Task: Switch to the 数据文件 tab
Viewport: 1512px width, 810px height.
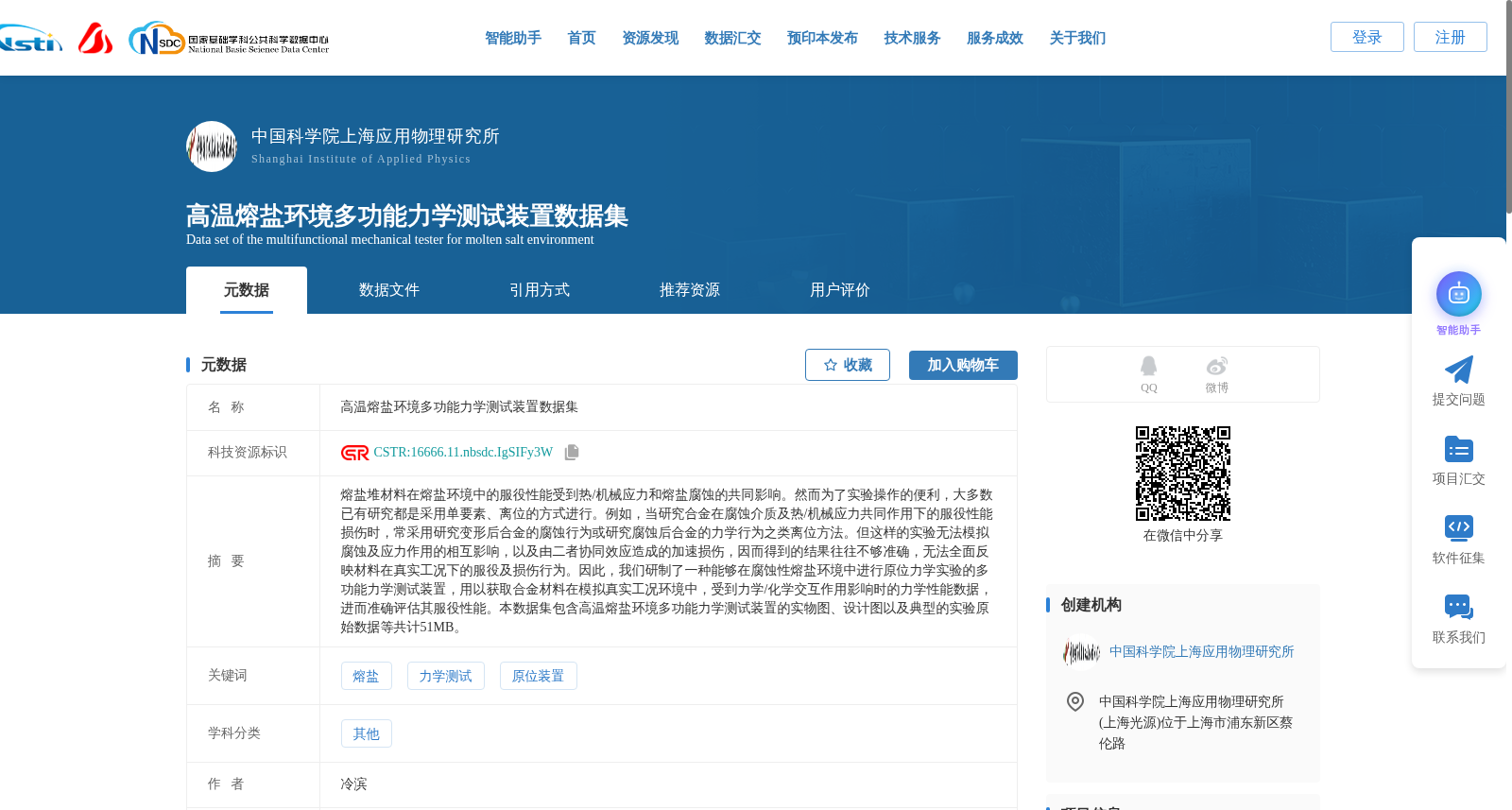Action: [389, 290]
